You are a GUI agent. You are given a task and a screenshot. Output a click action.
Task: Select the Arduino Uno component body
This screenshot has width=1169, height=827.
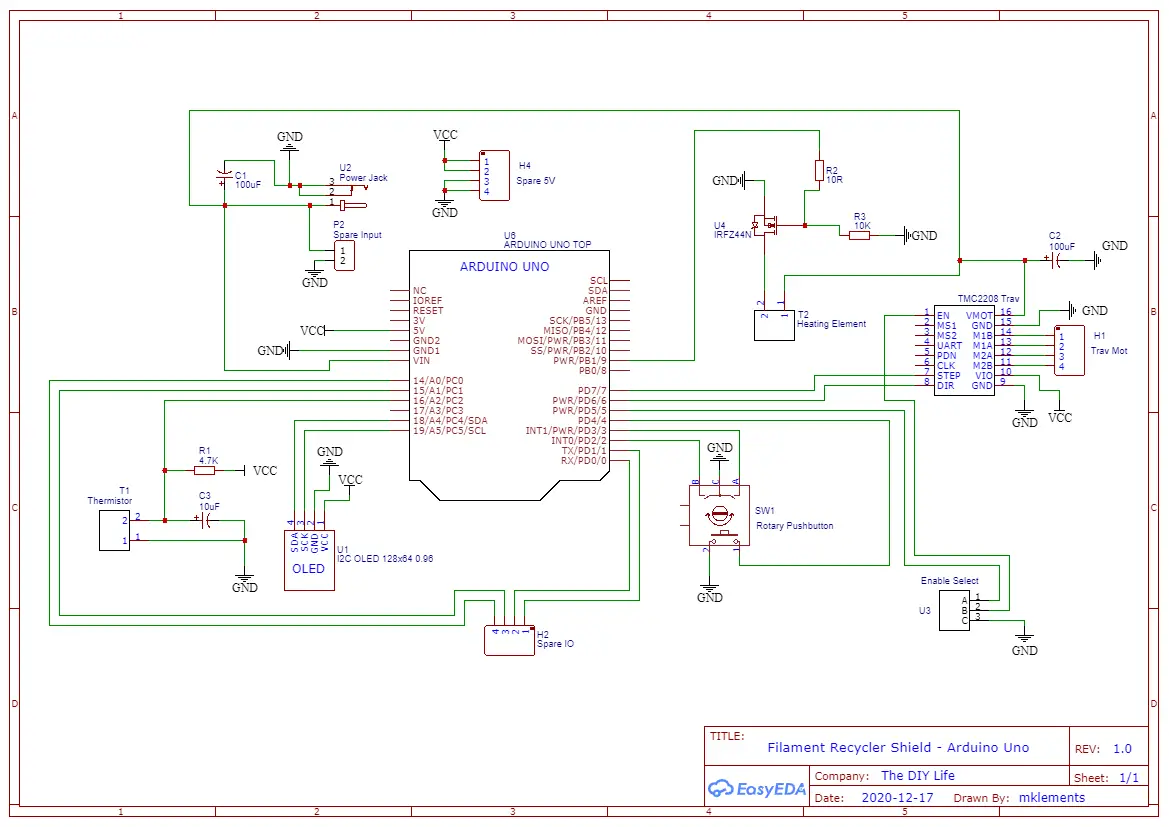point(508,380)
